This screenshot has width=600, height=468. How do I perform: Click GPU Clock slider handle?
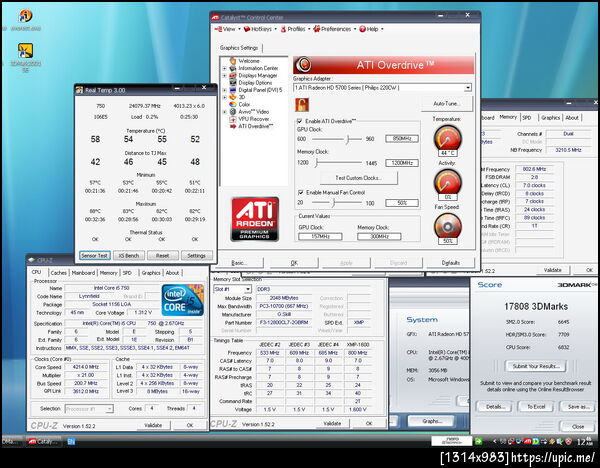(347, 139)
